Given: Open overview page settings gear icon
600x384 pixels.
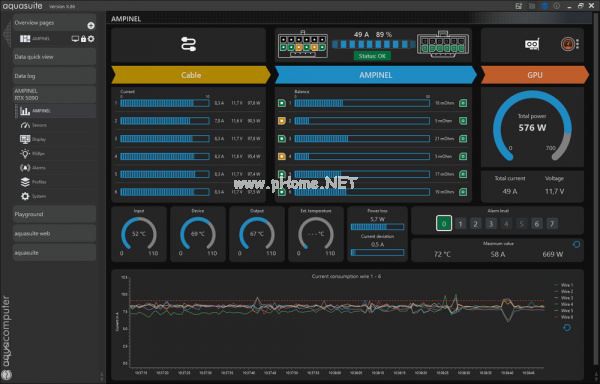Looking at the screenshot, I should tap(91, 39).
